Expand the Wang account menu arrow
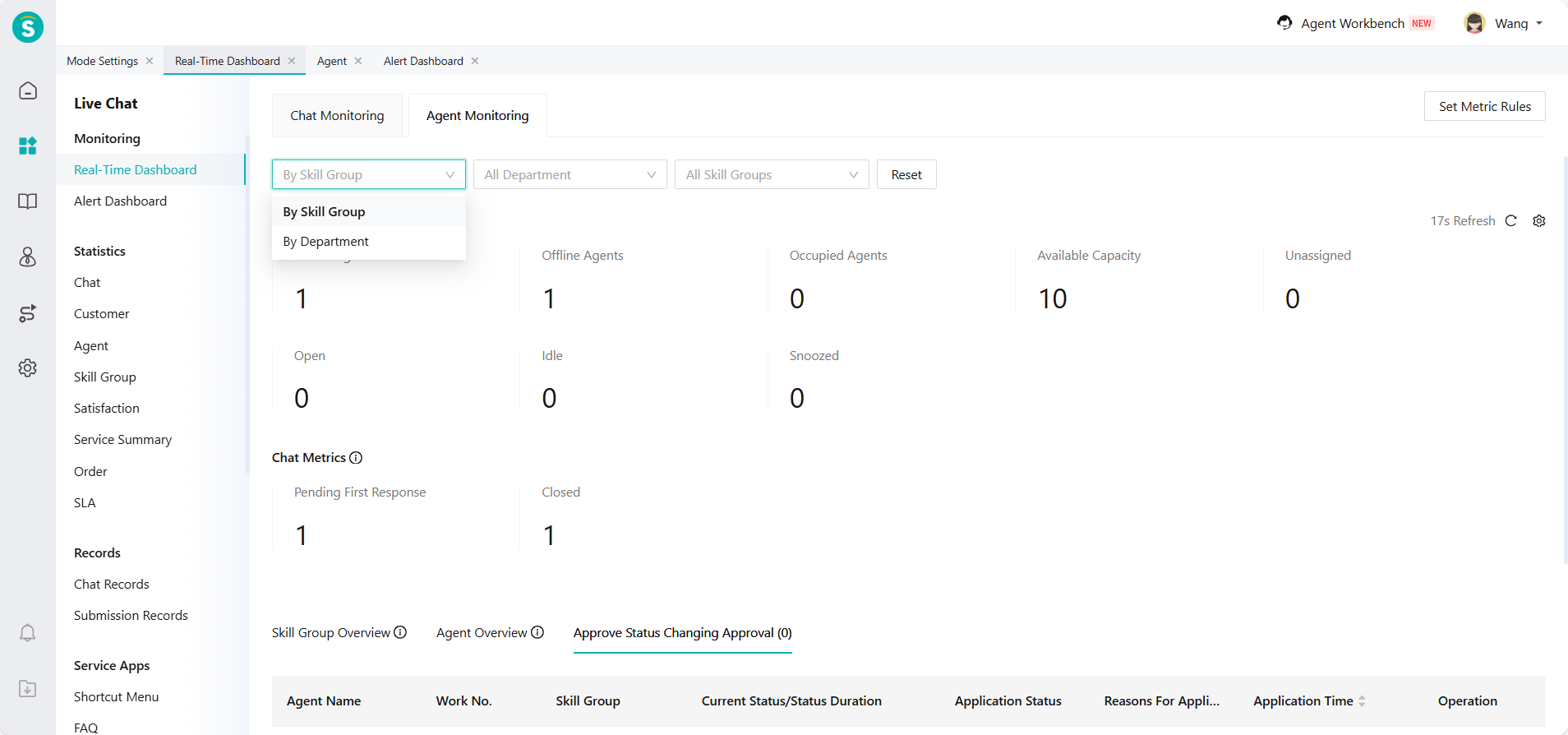The image size is (1568, 735). click(1539, 23)
